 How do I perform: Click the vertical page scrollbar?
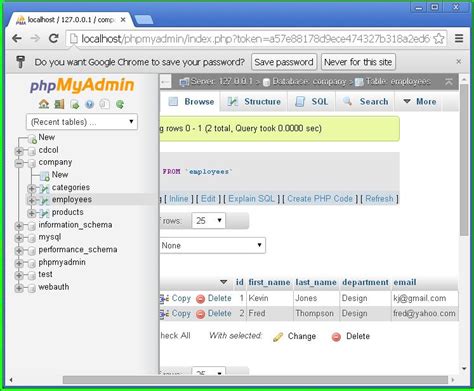464,160
